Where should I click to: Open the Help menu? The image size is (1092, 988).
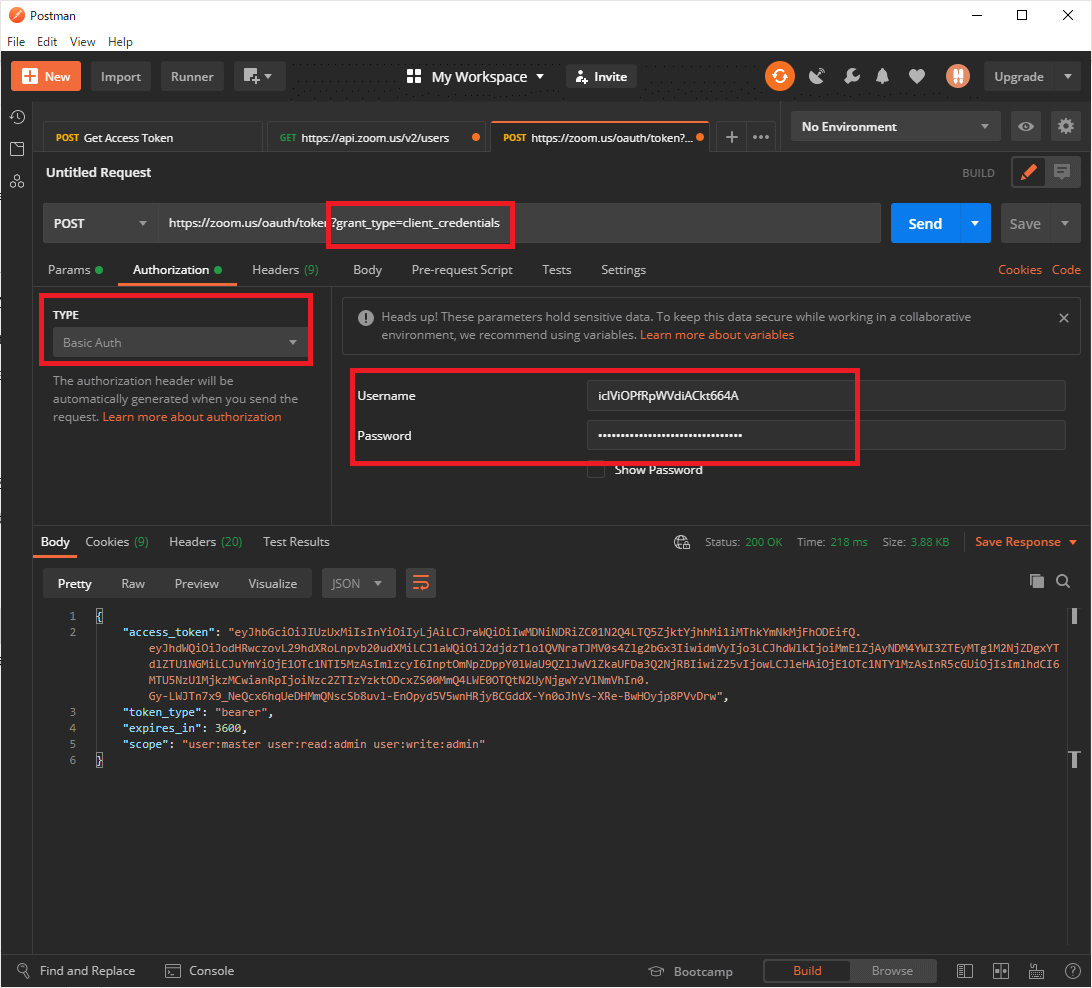coord(120,42)
